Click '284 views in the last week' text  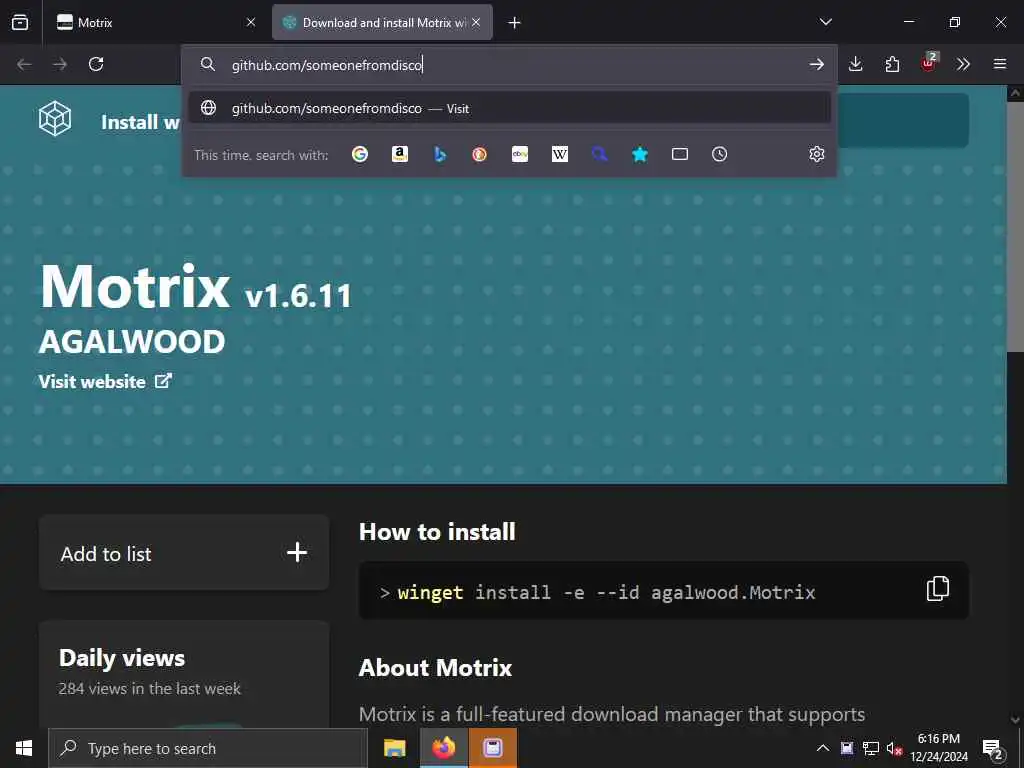(x=150, y=689)
